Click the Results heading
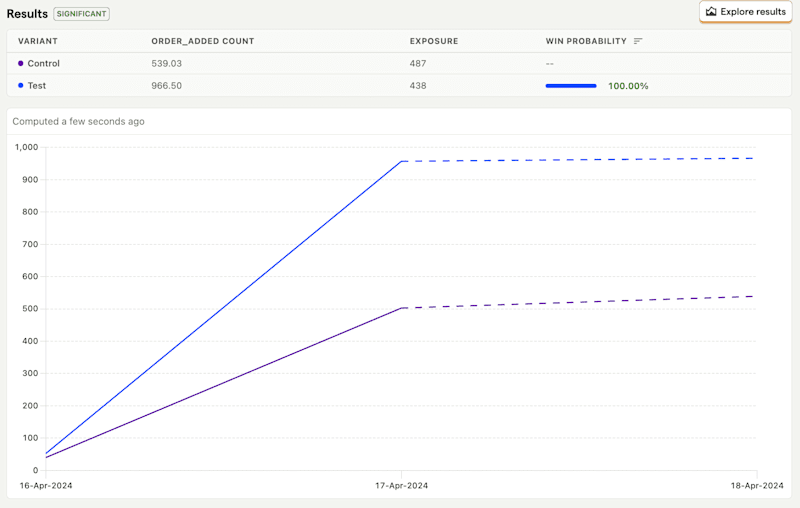Screen dimensions: 800x508 [27, 14]
